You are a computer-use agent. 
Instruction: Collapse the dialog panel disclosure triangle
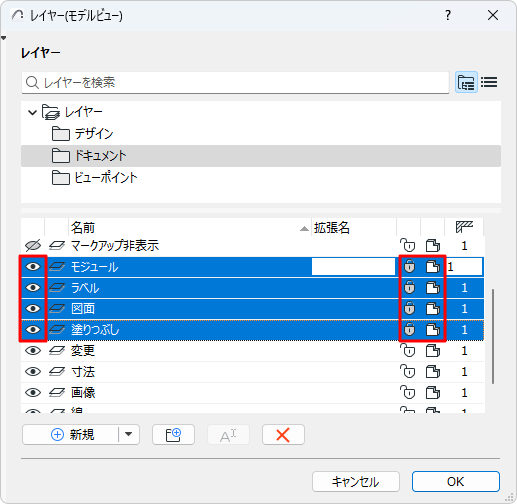click(3, 38)
